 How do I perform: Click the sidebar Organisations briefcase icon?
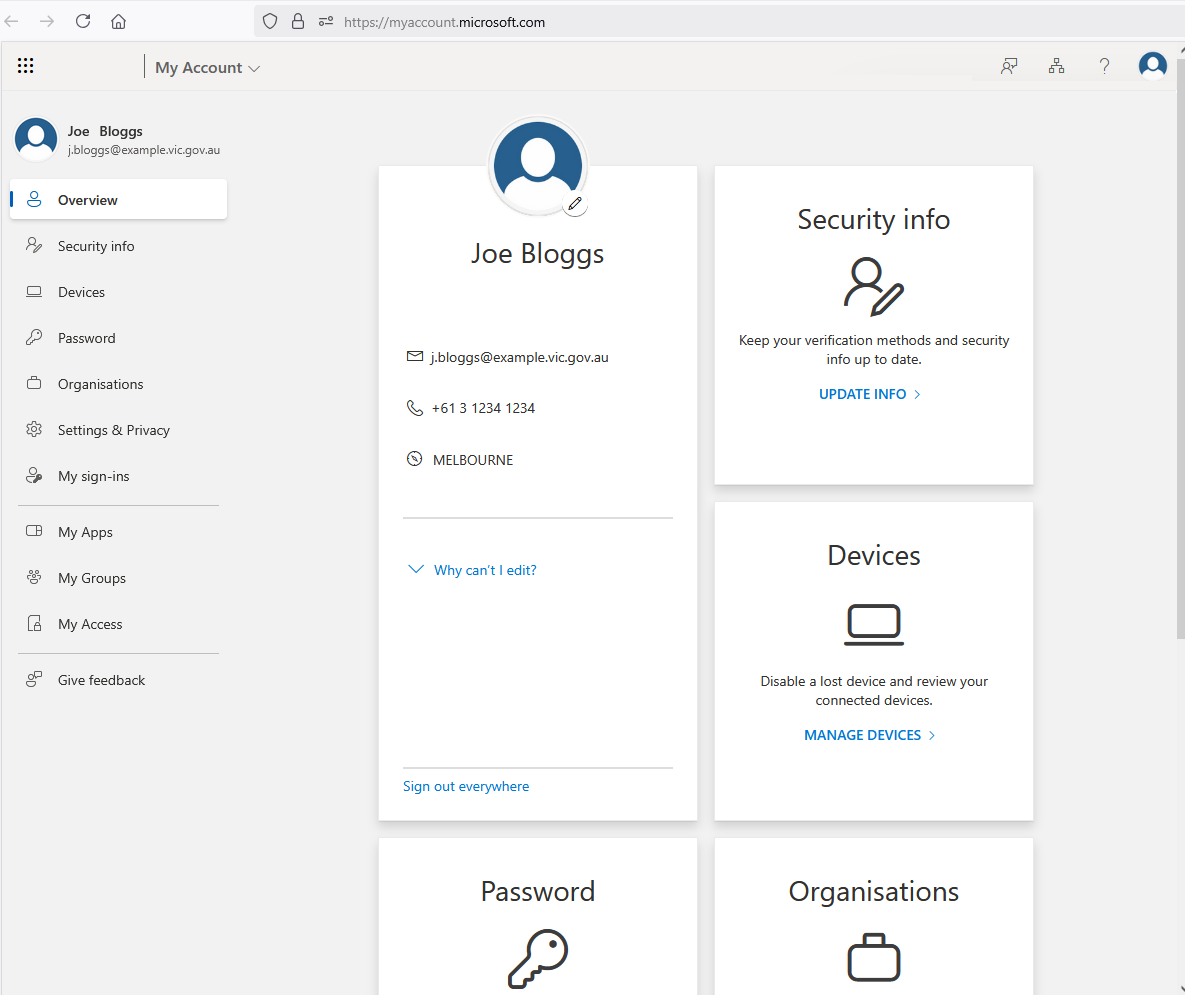coord(34,383)
